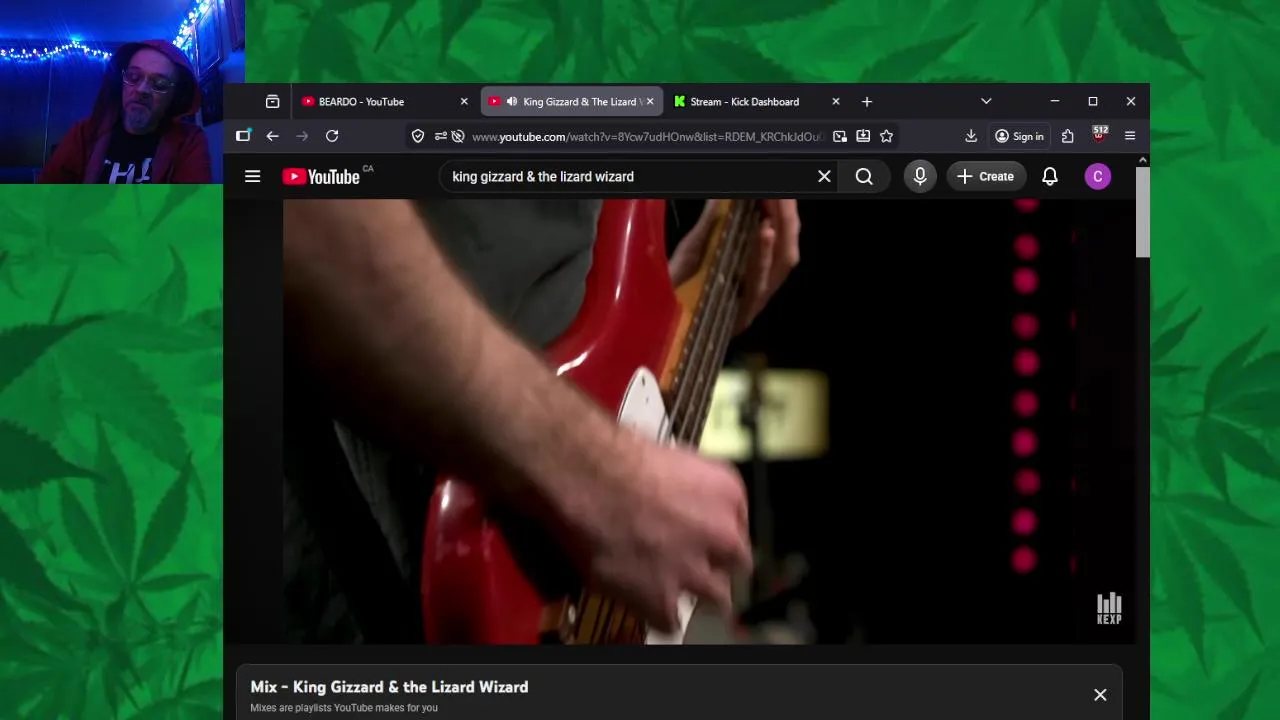Image resolution: width=1280 pixels, height=720 pixels.
Task: Go forward one page
Action: coord(302,136)
